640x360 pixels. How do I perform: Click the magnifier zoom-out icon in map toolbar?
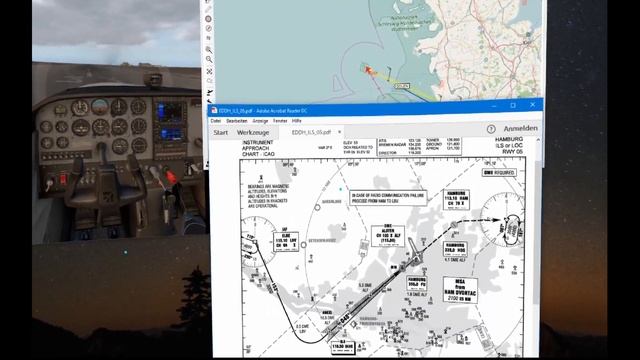tap(209, 60)
